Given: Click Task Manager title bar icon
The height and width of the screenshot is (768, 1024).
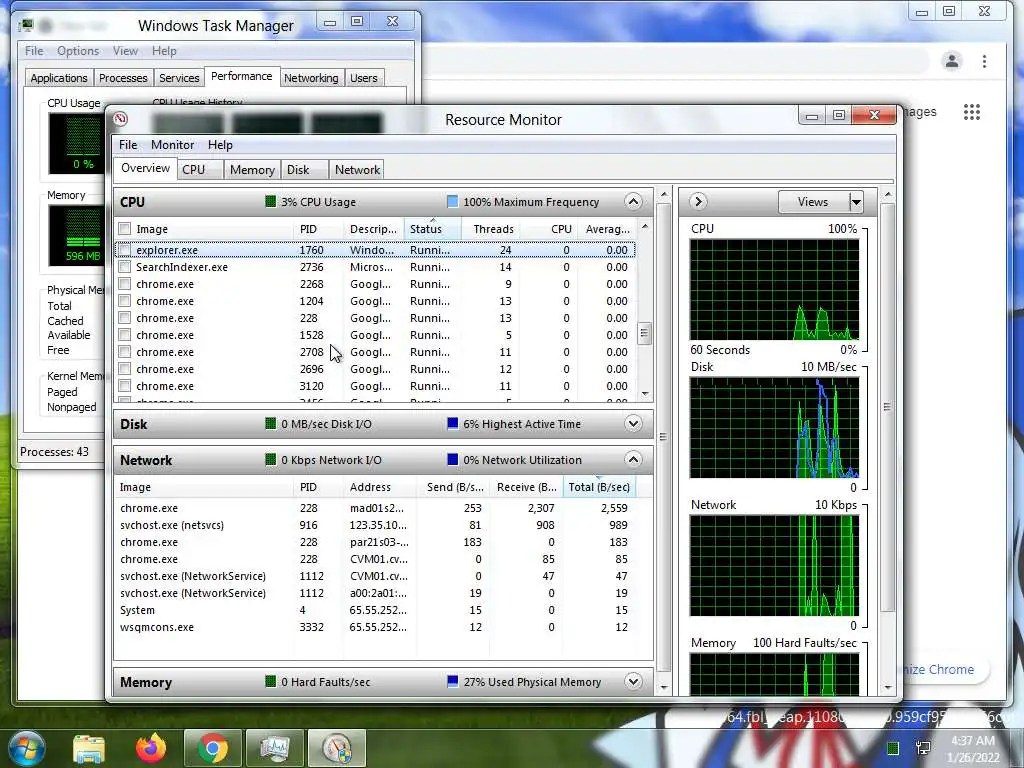Looking at the screenshot, I should click(x=26, y=25).
